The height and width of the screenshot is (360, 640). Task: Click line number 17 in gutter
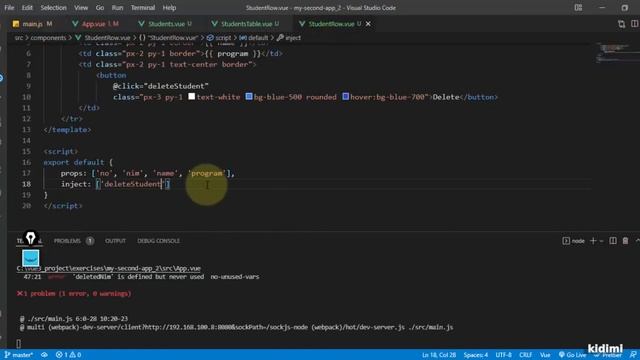[x=27, y=173]
